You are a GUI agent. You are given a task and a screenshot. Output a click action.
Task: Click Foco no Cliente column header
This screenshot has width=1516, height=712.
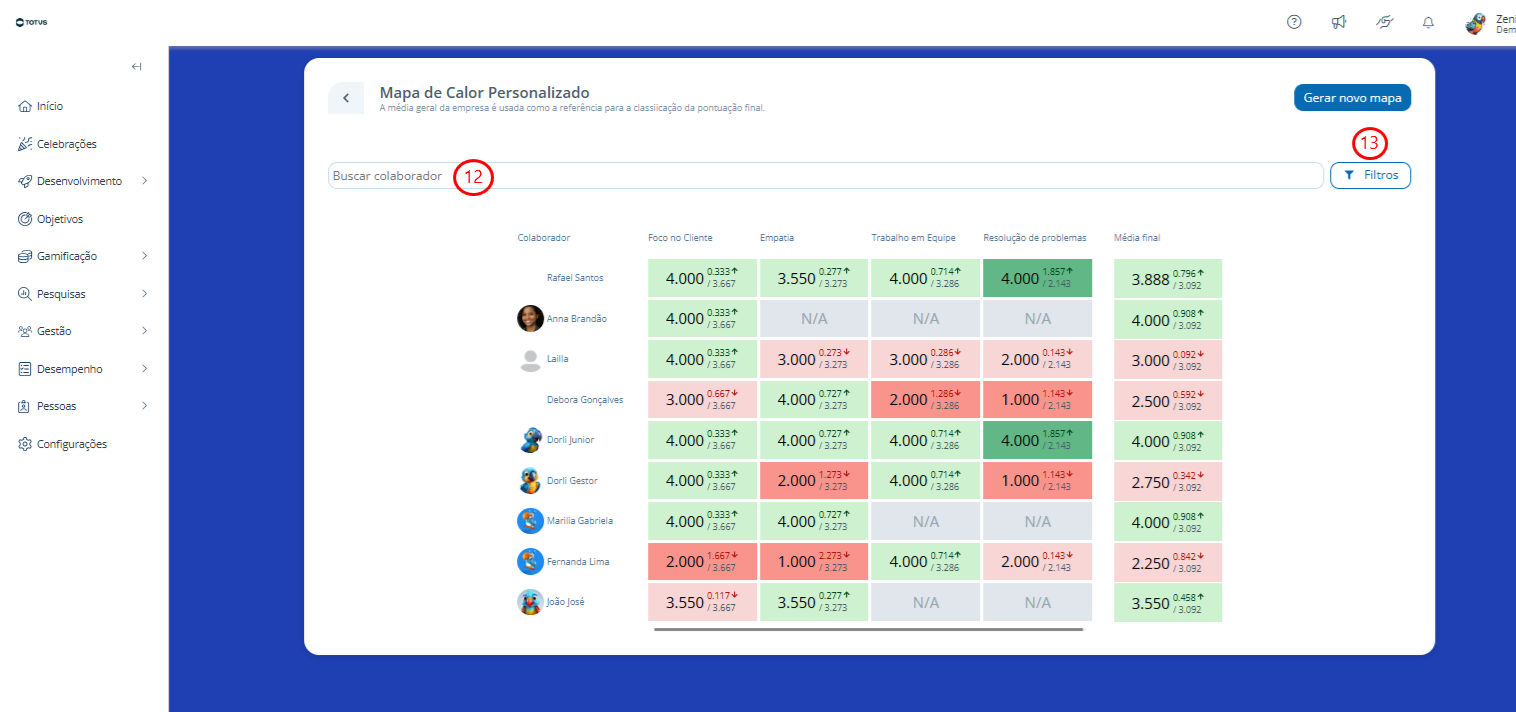tap(680, 238)
